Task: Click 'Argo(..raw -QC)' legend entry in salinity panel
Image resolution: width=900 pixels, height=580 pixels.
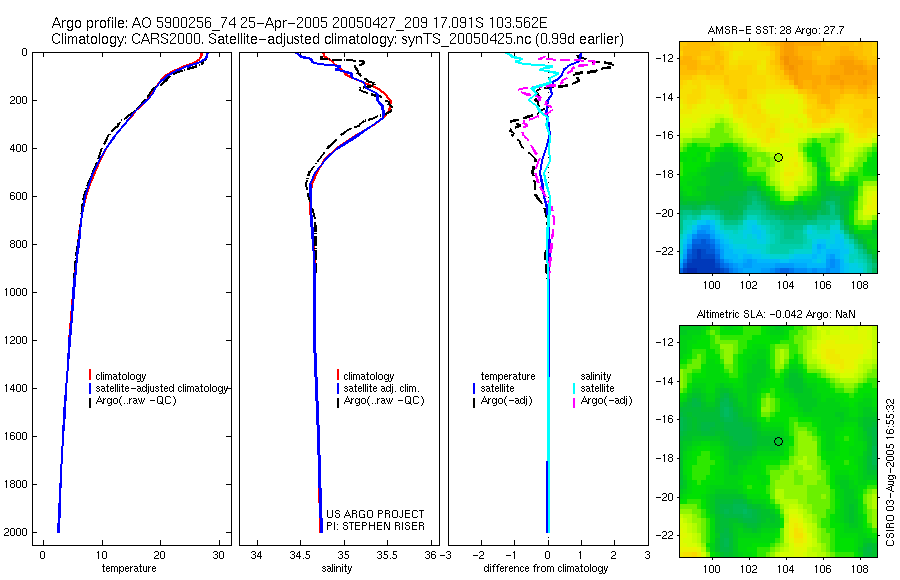Action: point(383,400)
